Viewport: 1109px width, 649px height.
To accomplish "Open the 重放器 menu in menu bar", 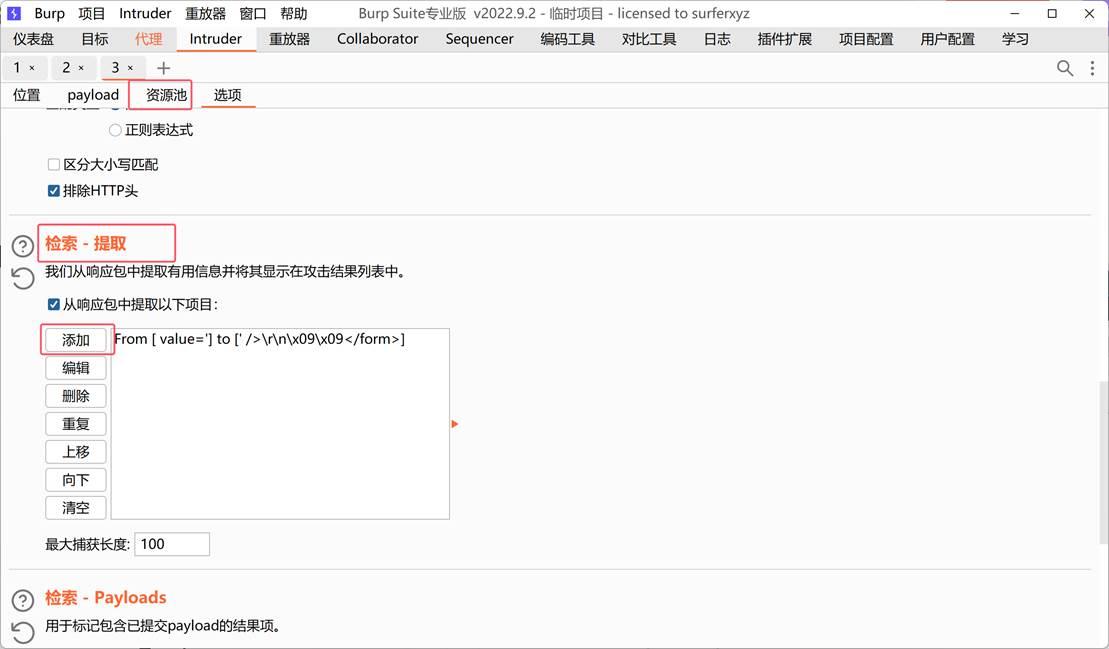I will (206, 13).
